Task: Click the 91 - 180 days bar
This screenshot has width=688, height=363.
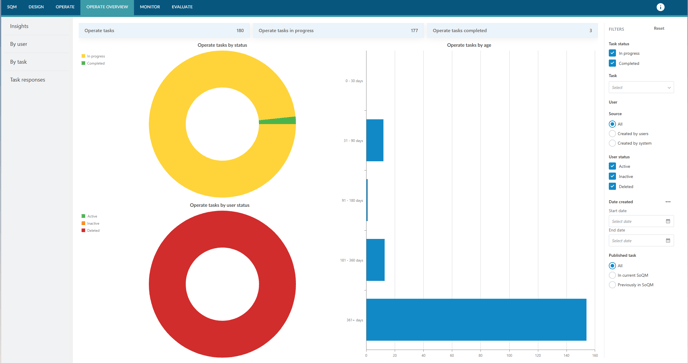Action: 367,200
